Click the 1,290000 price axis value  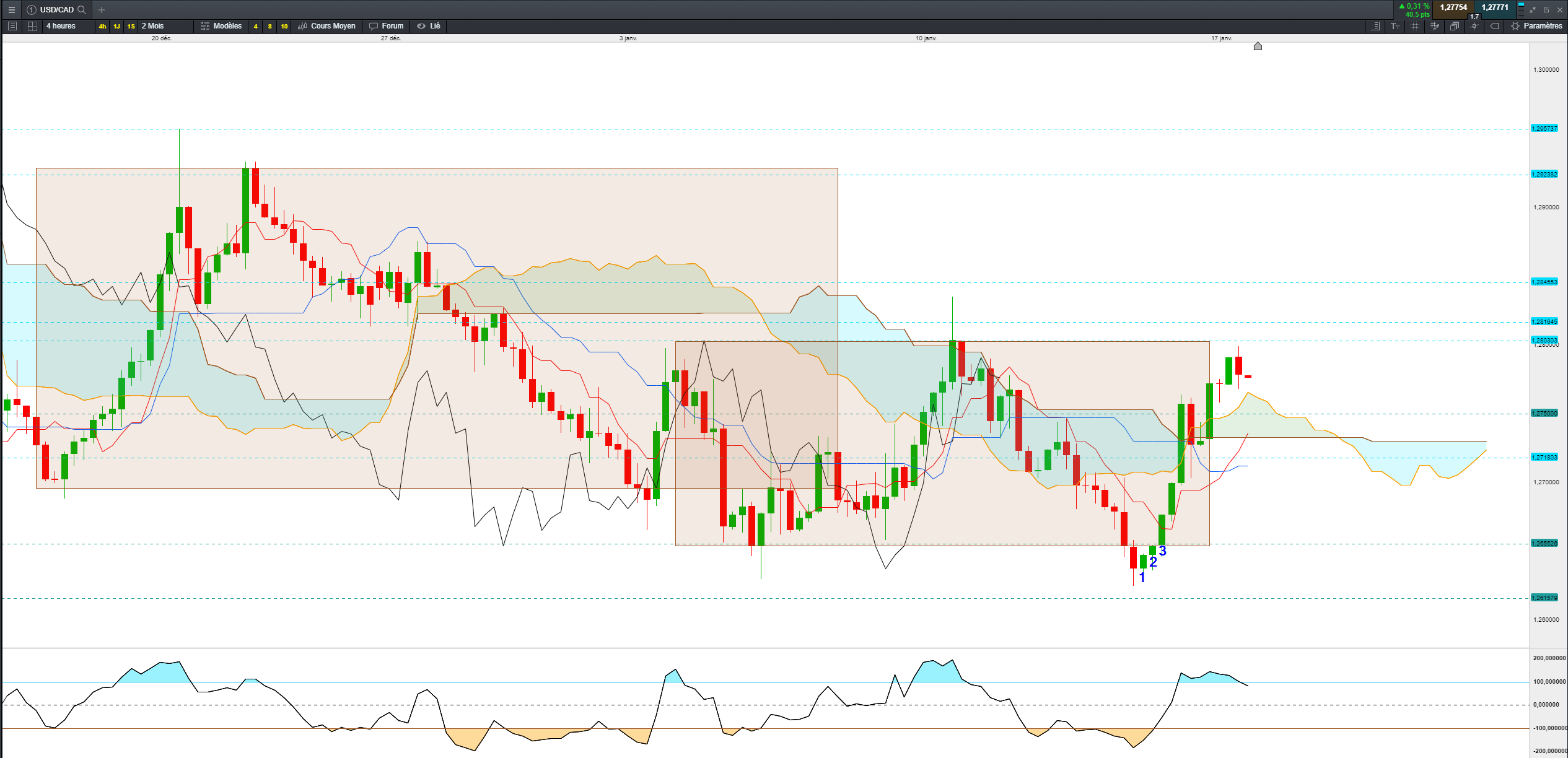click(1546, 207)
